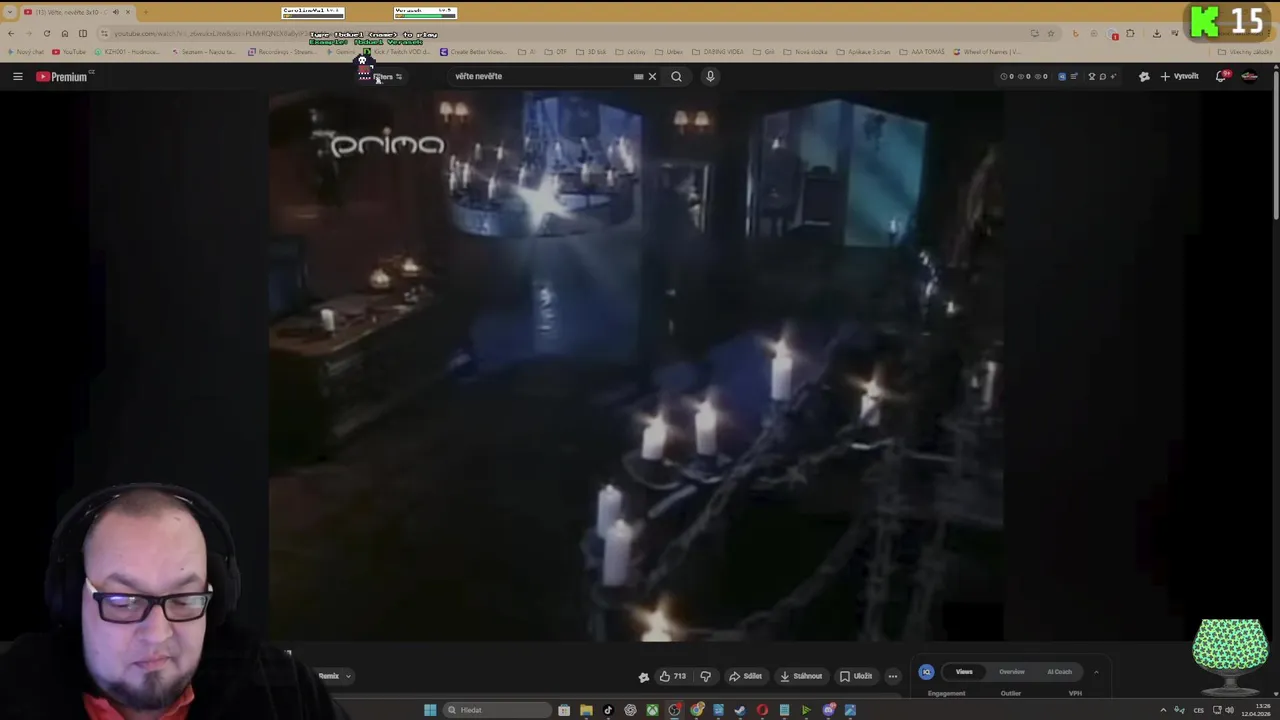Open the YouTube bookmark
The width and height of the screenshot is (1280, 720).
(x=70, y=52)
